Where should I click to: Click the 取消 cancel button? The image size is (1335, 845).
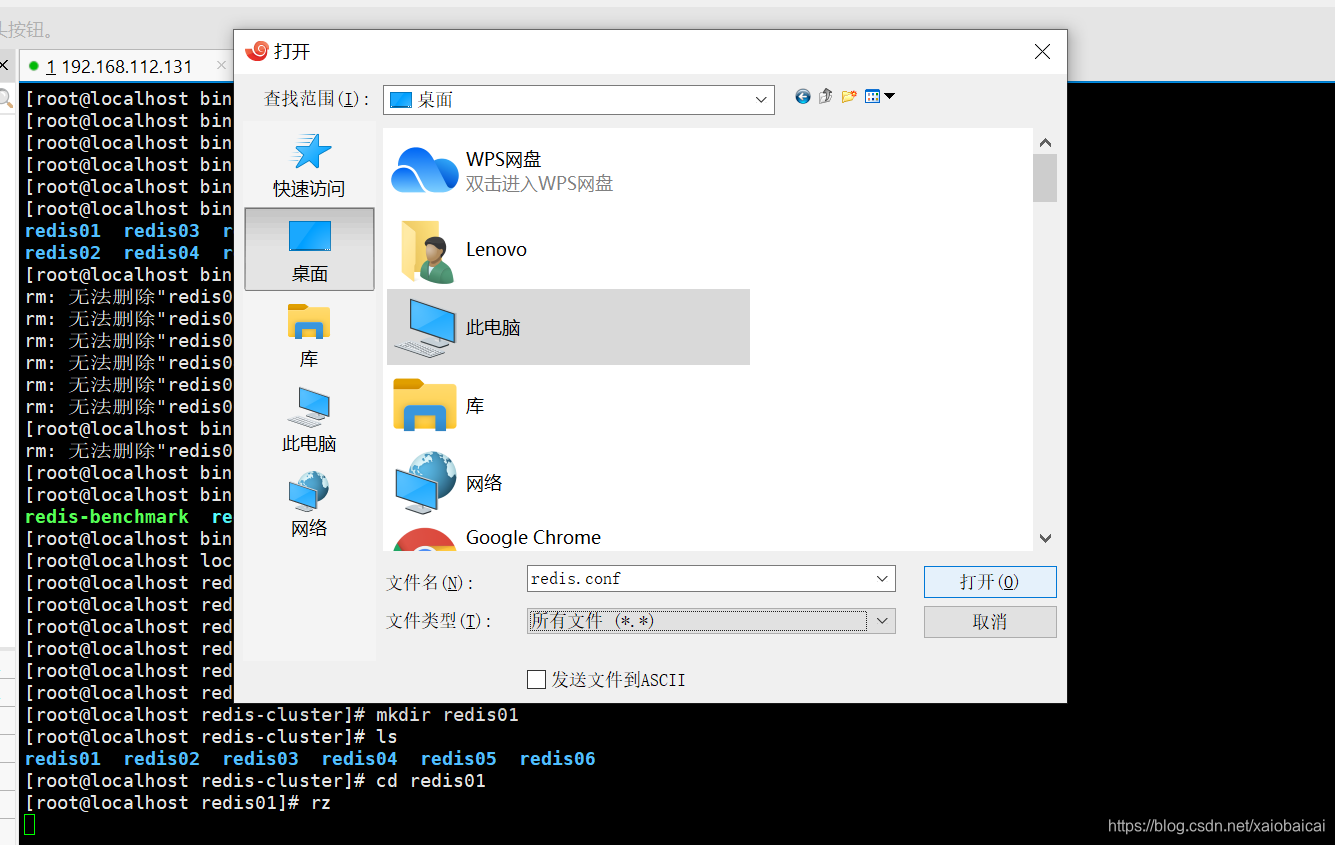(990, 622)
